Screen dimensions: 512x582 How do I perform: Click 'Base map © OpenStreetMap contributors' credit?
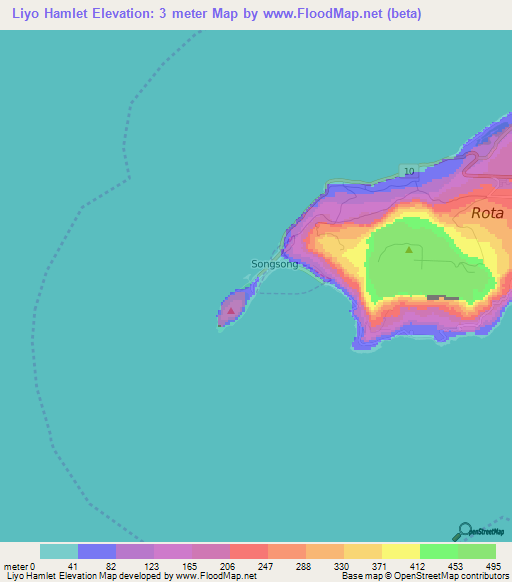click(x=425, y=576)
